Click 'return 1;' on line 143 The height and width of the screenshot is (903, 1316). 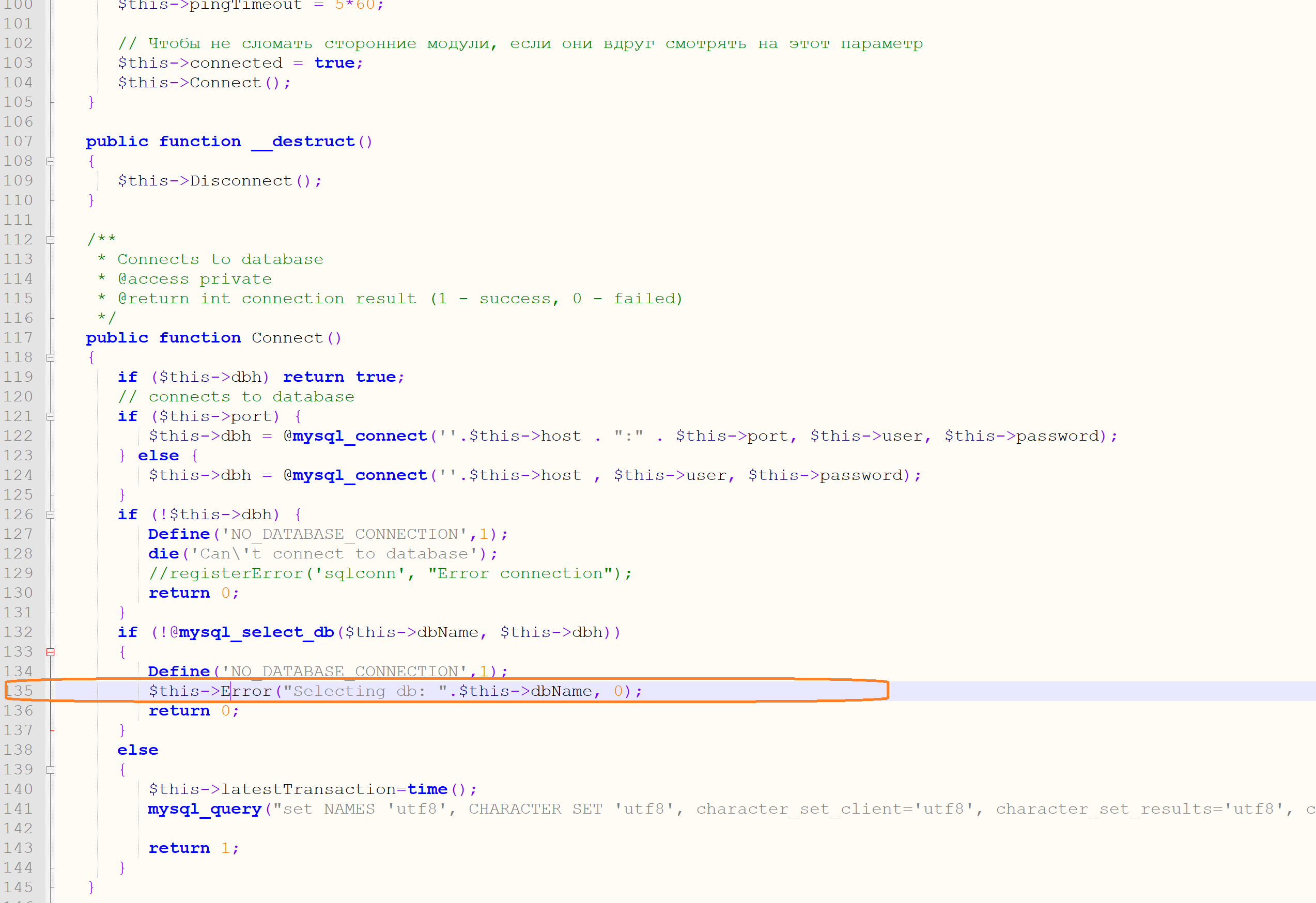194,848
